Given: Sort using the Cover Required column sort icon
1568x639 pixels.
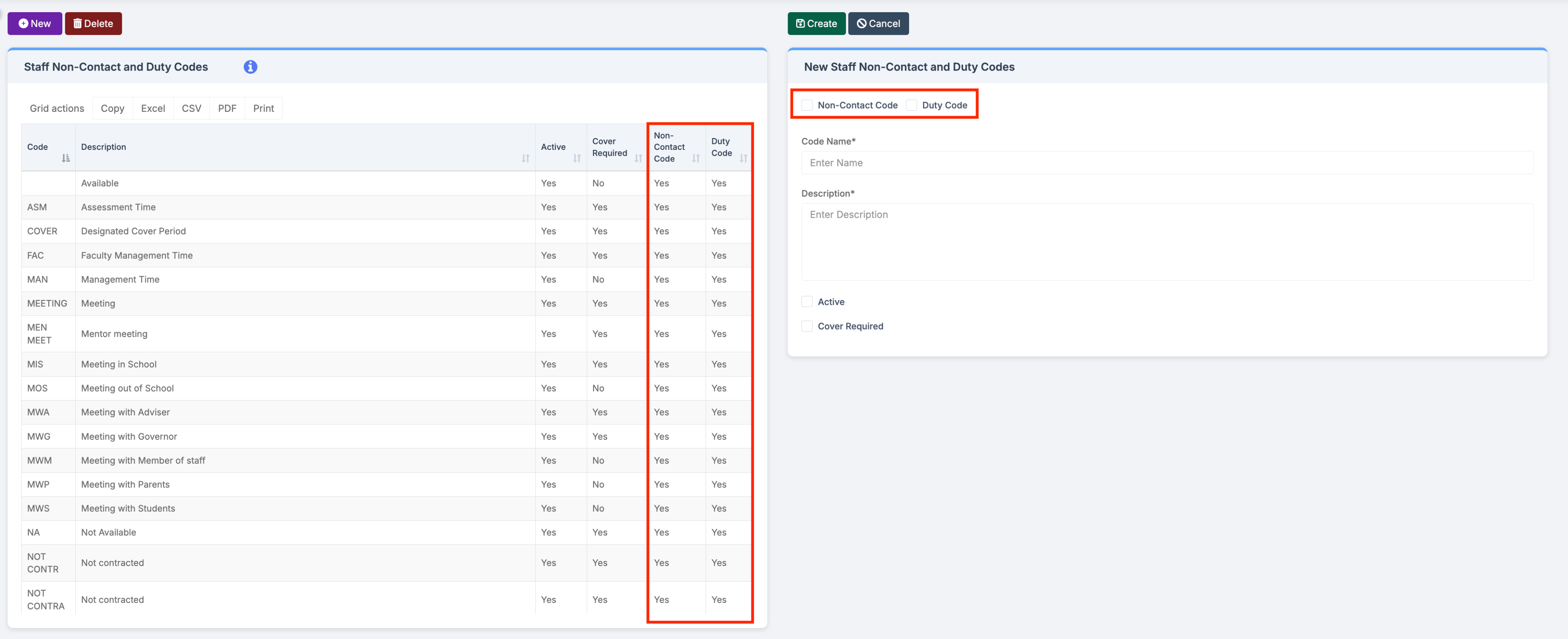Looking at the screenshot, I should click(x=638, y=158).
